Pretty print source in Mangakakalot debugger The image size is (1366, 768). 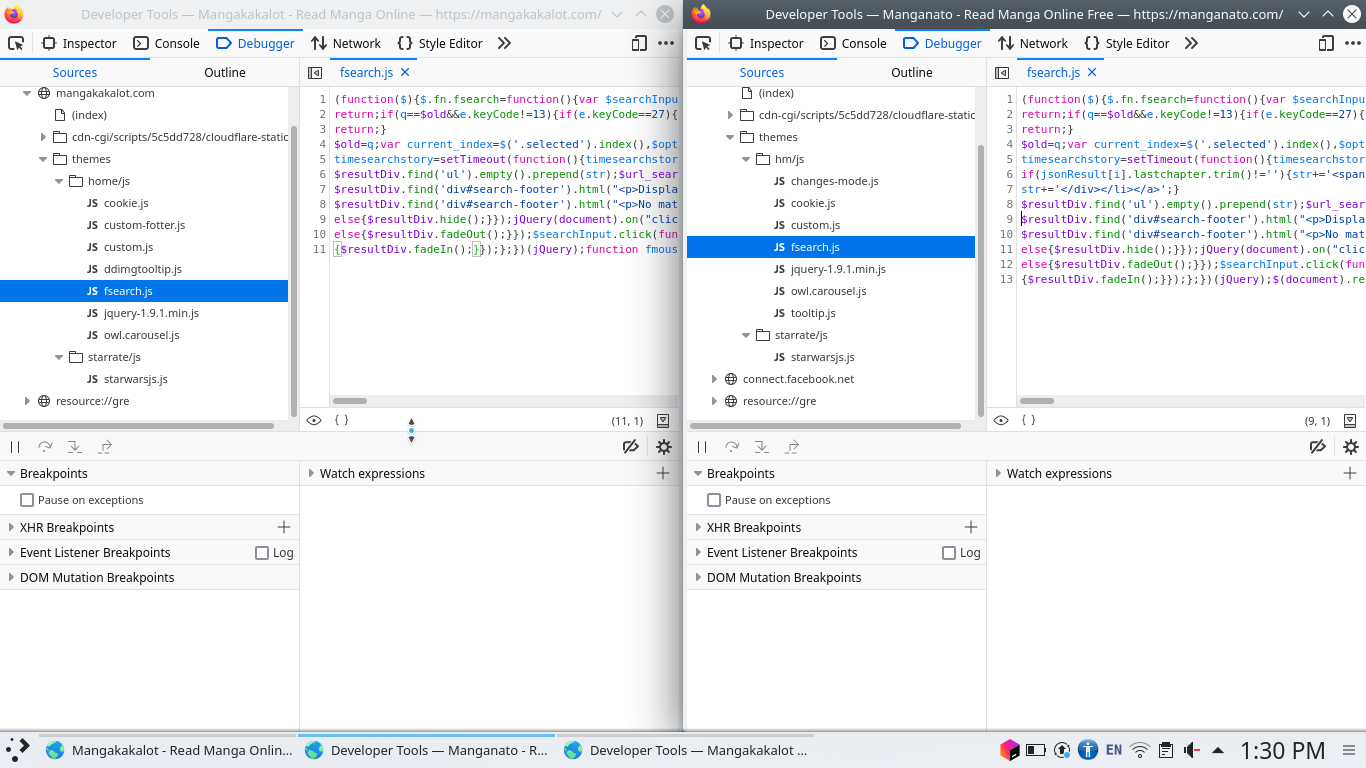point(341,421)
